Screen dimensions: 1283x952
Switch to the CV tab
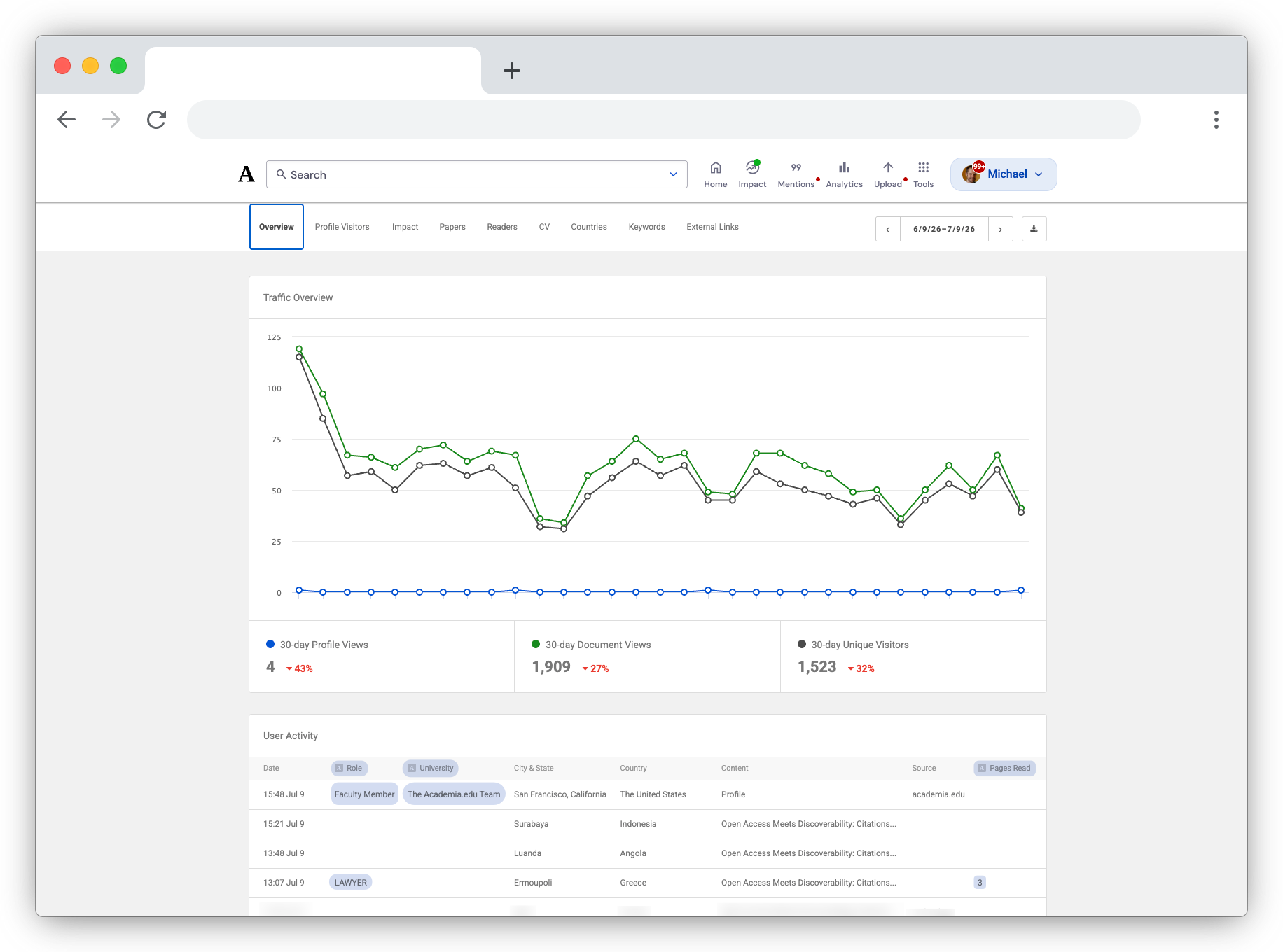point(544,227)
